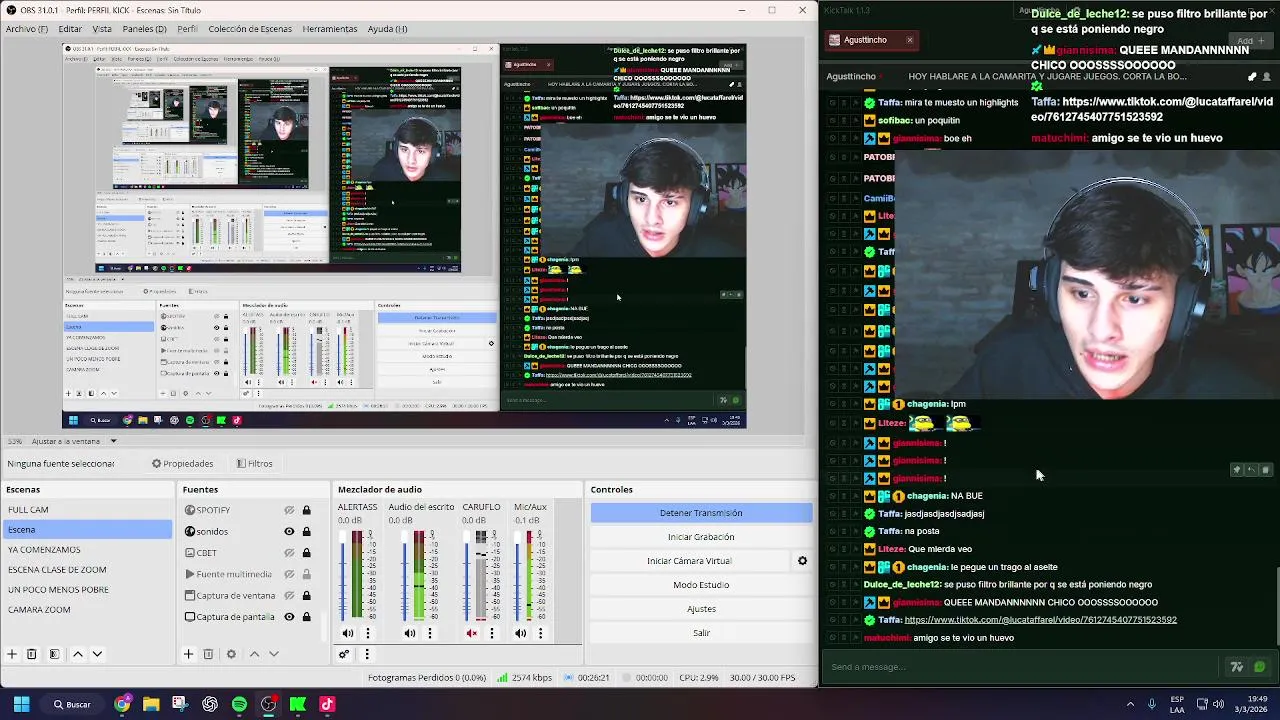Expand Ajustar a la ventana dropdown
The image size is (1280, 720).
click(113, 441)
